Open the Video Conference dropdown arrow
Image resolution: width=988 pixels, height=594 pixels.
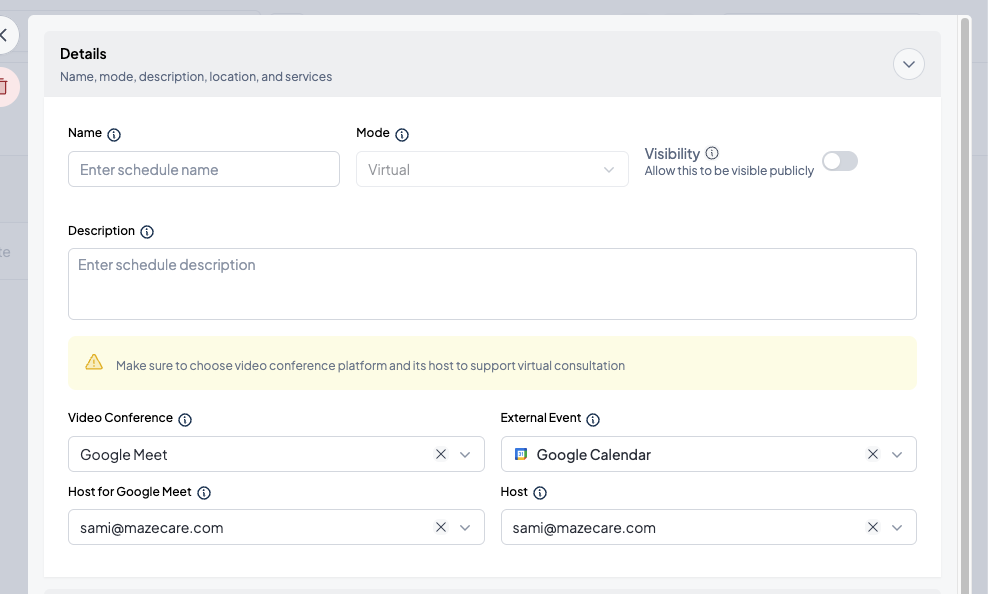[465, 455]
